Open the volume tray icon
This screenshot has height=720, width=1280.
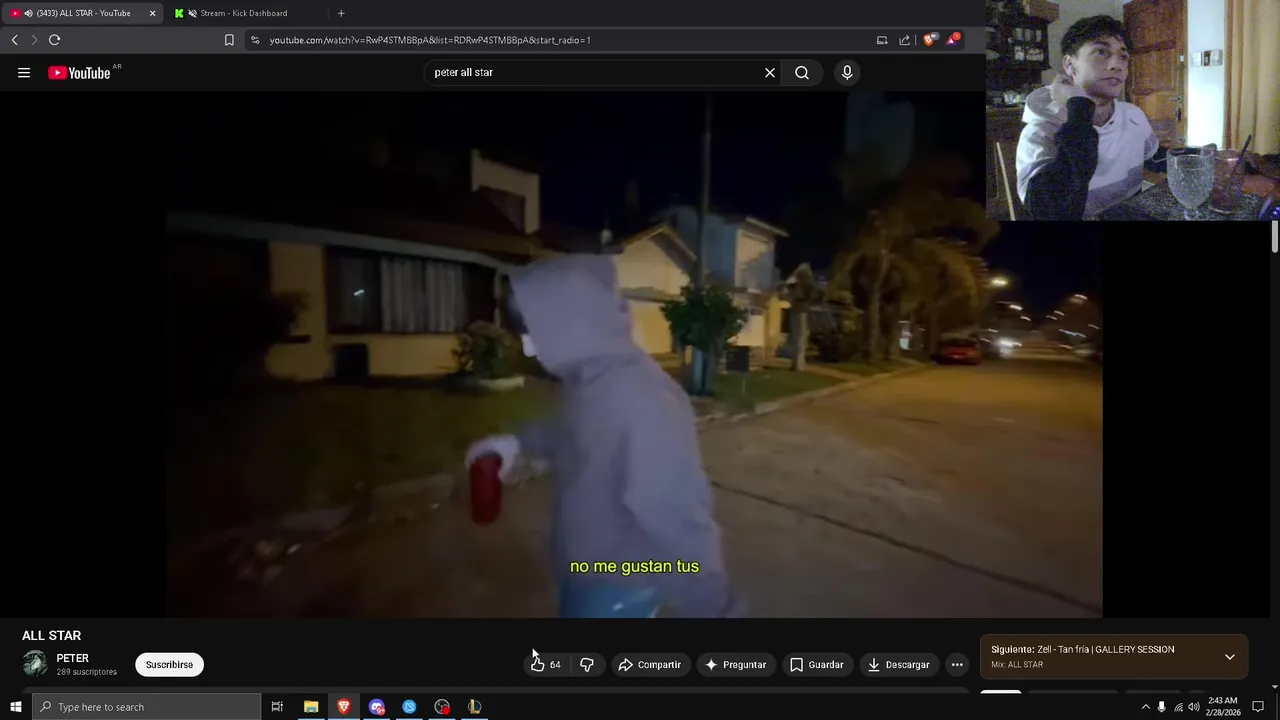pos(1193,707)
